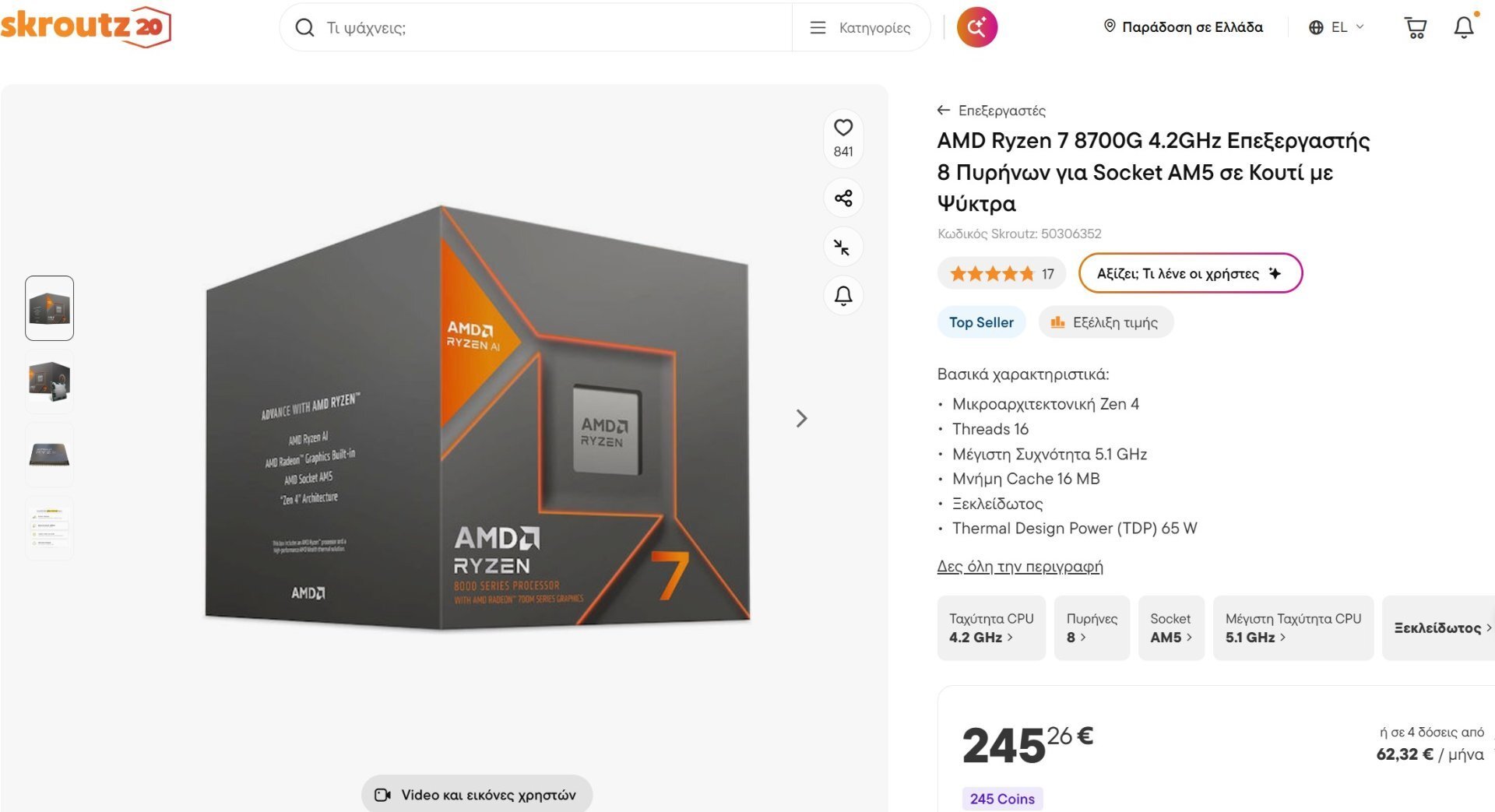Click the Skroutz logo
The height and width of the screenshot is (812, 1495).
pos(86,26)
